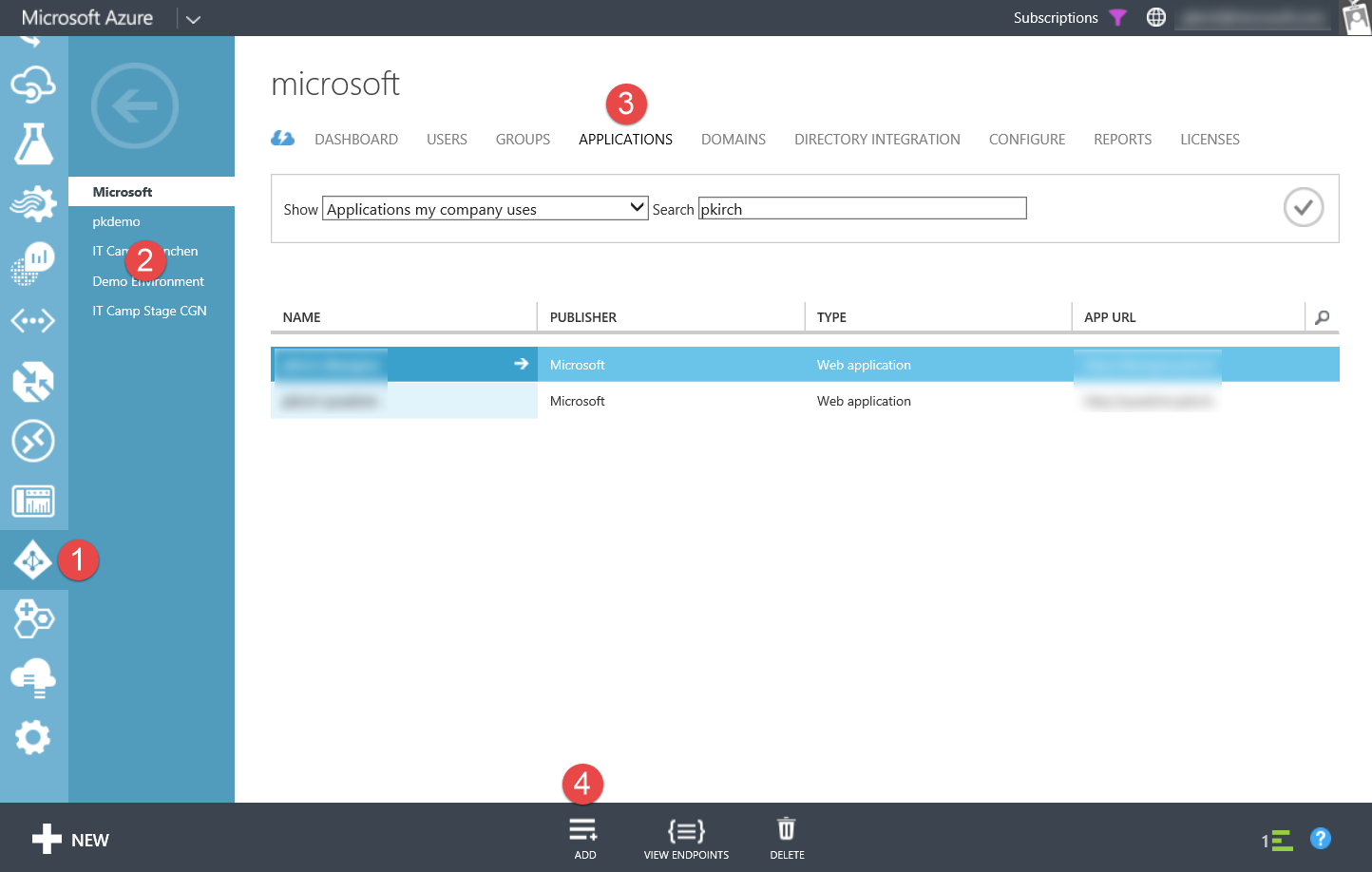1372x872 pixels.
Task: Click the NEW button
Action: point(70,840)
